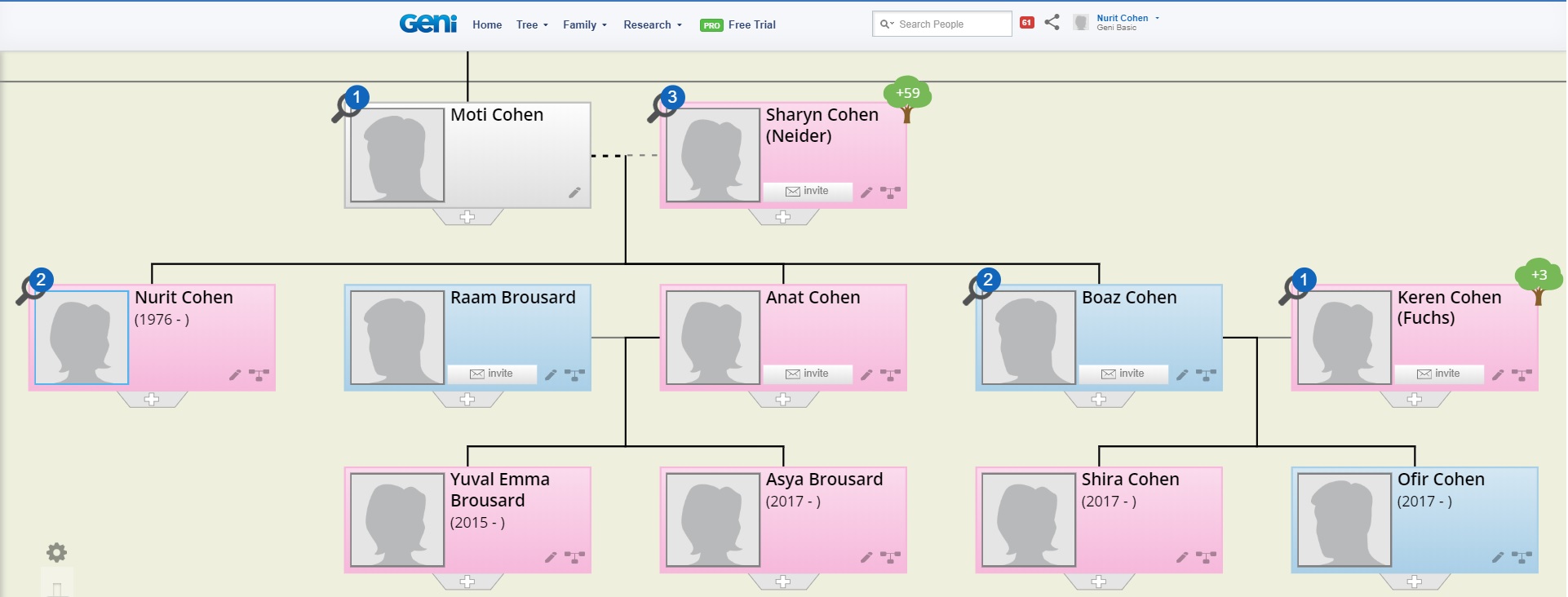Open the red notifications badge showing 61
The image size is (1568, 597).
(x=1027, y=23)
